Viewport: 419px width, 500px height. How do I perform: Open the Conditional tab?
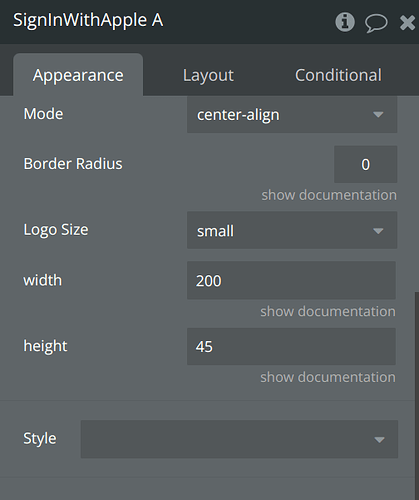pos(338,75)
